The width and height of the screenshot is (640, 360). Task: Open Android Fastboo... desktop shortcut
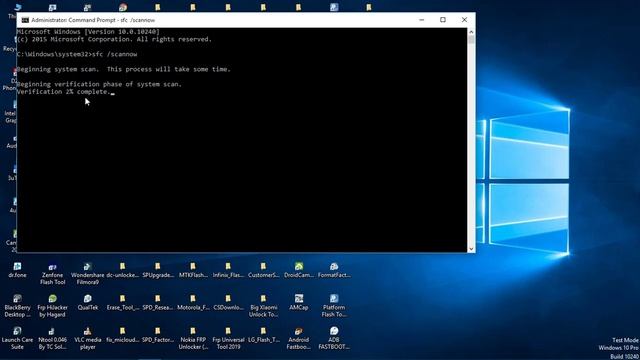coord(298,338)
